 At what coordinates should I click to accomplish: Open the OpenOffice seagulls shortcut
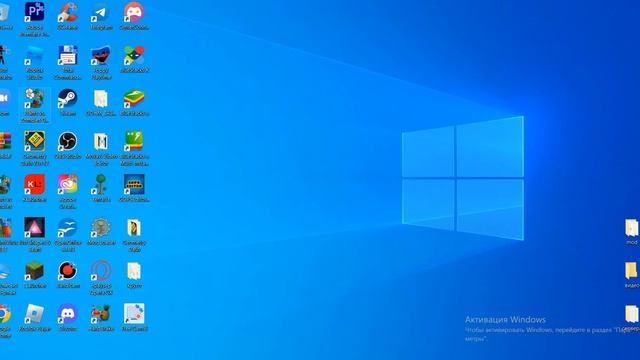[x=68, y=227]
